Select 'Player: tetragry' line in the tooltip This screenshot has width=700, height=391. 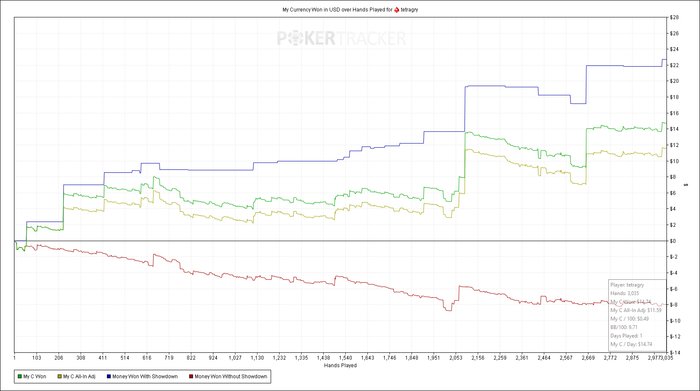627,285
